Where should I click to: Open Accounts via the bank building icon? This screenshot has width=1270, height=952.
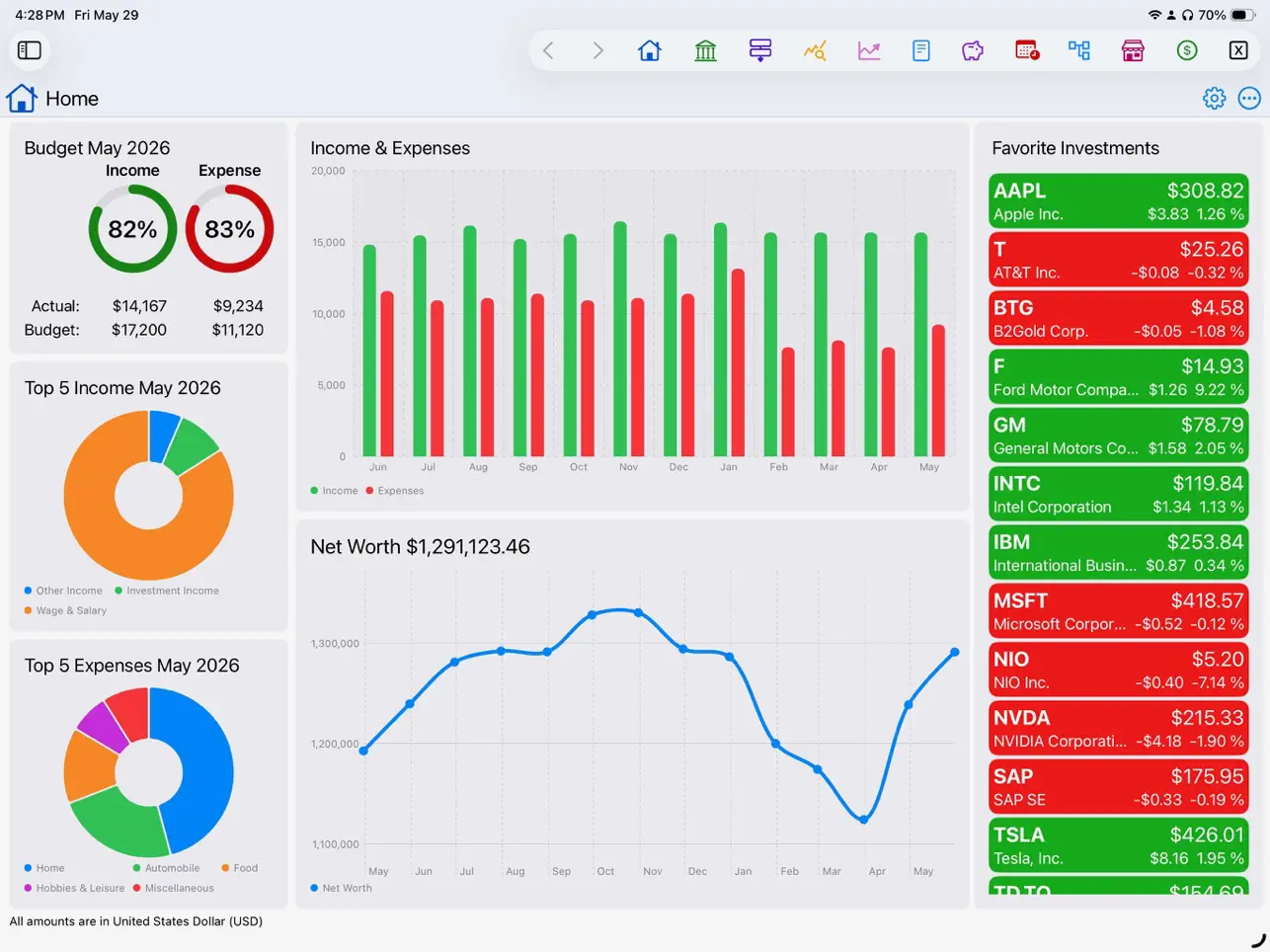point(705,50)
